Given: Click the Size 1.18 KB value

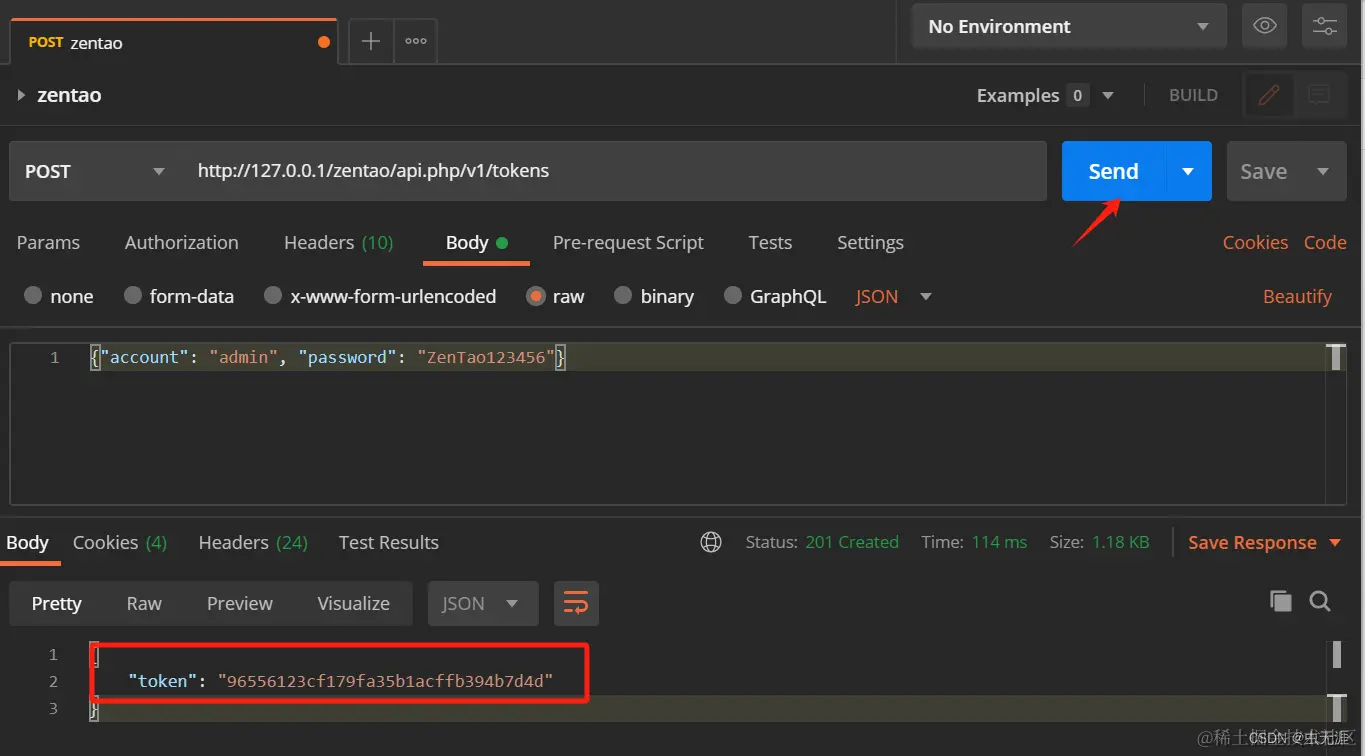Looking at the screenshot, I should click(x=1120, y=542).
